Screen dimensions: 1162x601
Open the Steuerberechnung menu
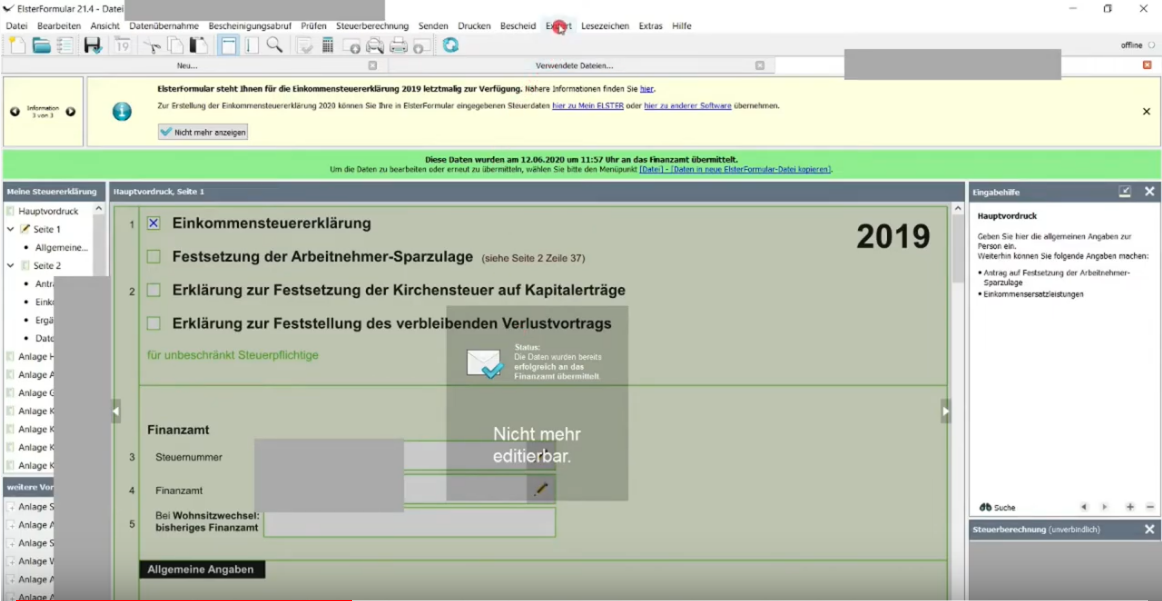[x=372, y=26]
